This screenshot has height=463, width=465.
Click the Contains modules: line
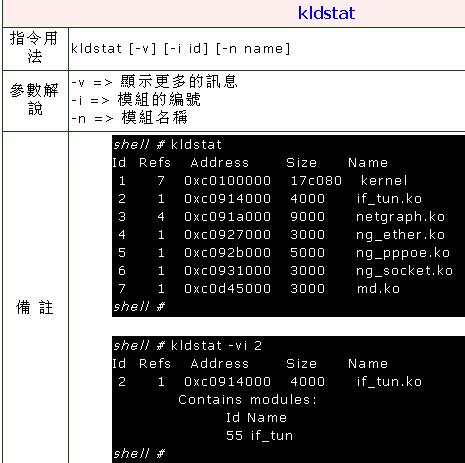247,399
